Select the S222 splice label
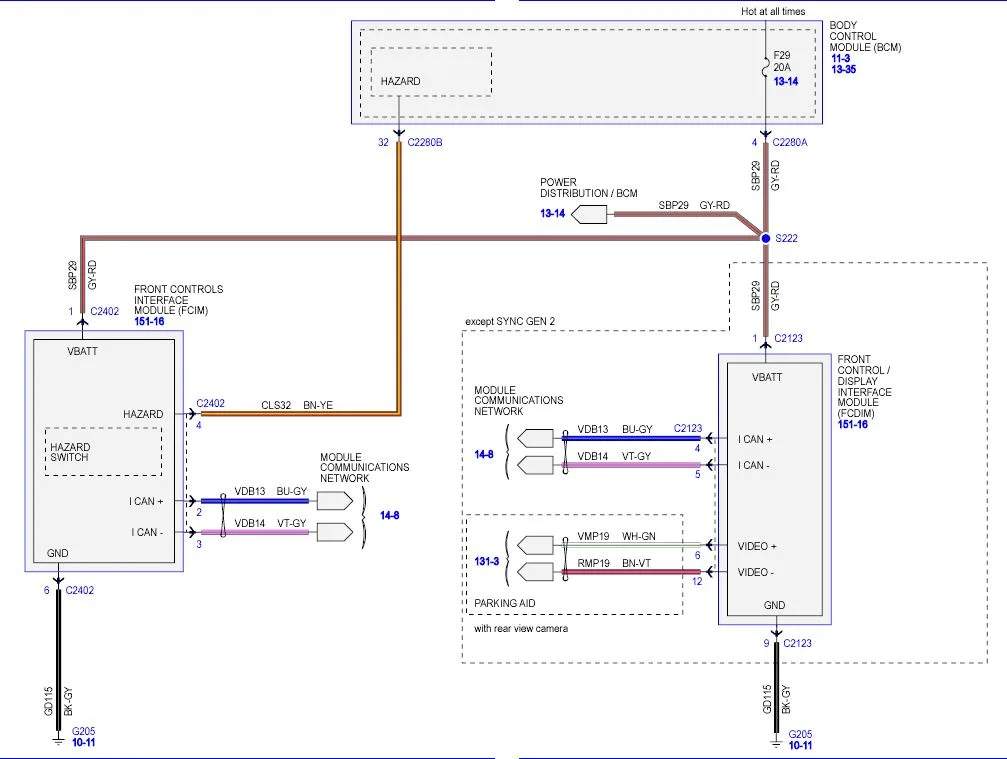 click(x=786, y=238)
